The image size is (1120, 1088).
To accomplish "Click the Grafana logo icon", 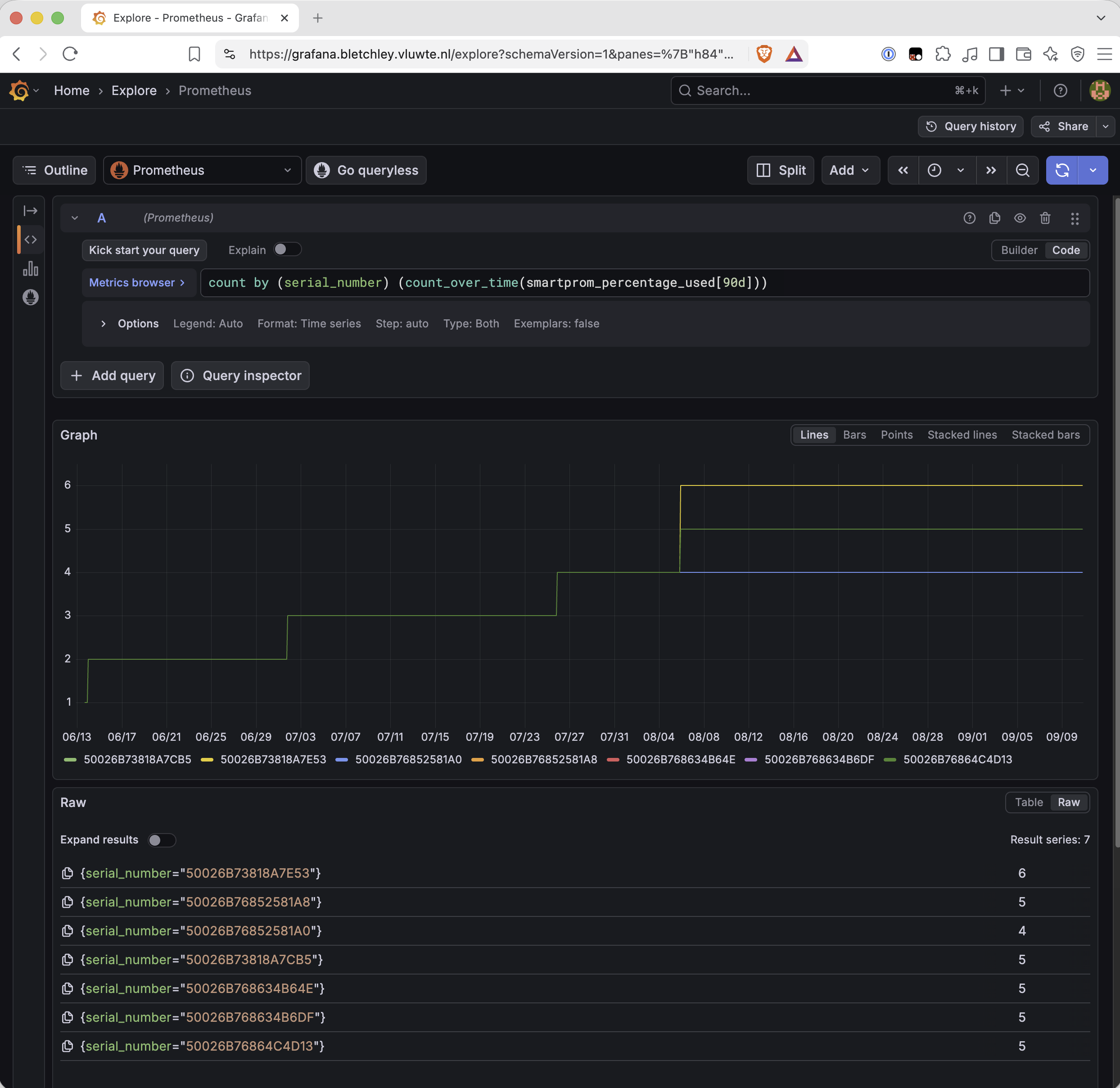I will pyautogui.click(x=19, y=91).
